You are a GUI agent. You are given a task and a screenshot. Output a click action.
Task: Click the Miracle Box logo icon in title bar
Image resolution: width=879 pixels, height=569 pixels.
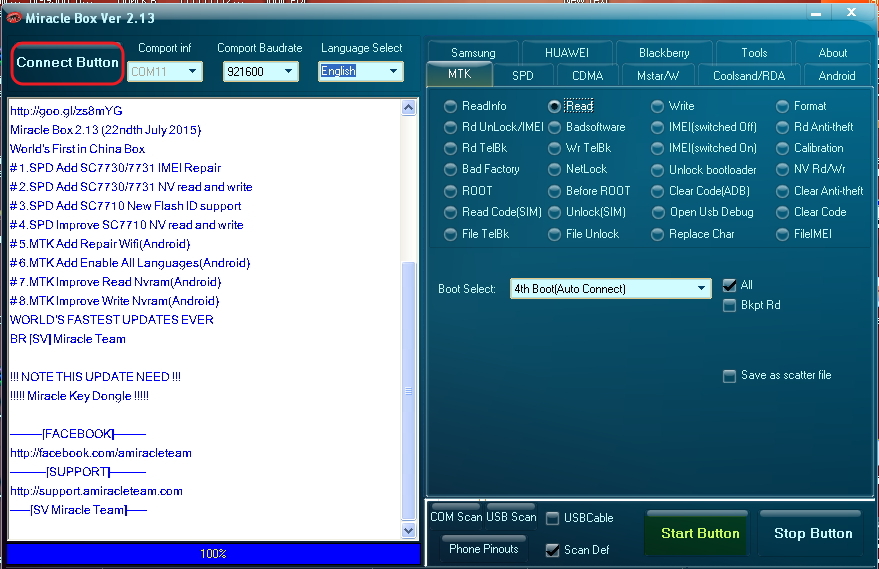pyautogui.click(x=13, y=18)
